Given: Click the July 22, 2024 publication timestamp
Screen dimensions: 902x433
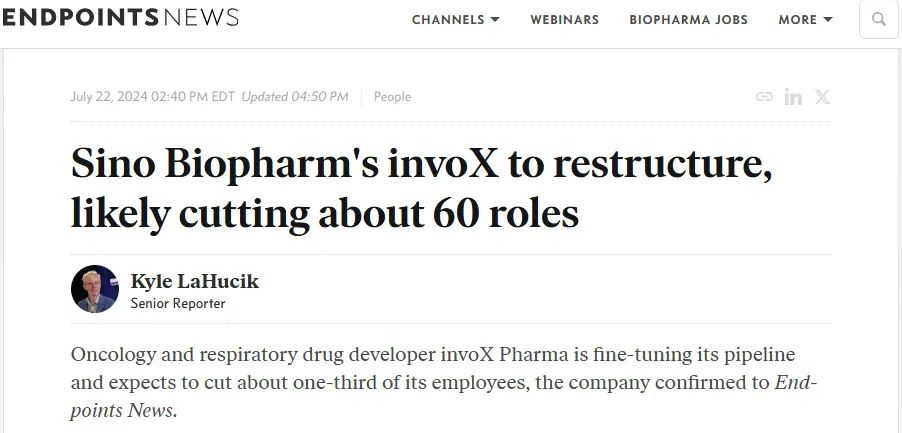Looking at the screenshot, I should [152, 97].
